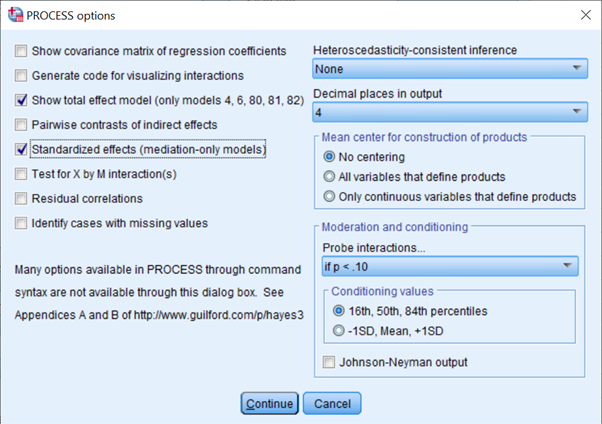This screenshot has height=424, width=602.
Task: Enable Residual correlations option
Action: [x=21, y=199]
